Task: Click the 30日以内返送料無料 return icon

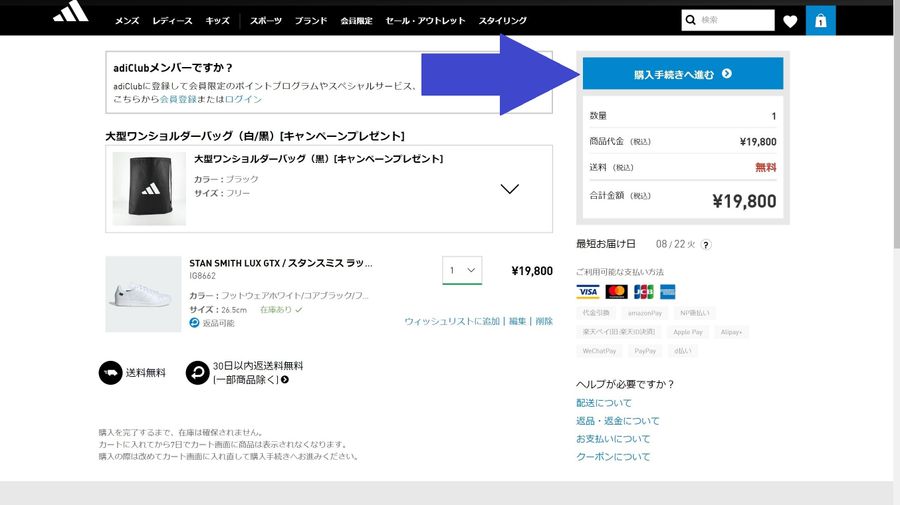Action: click(197, 373)
